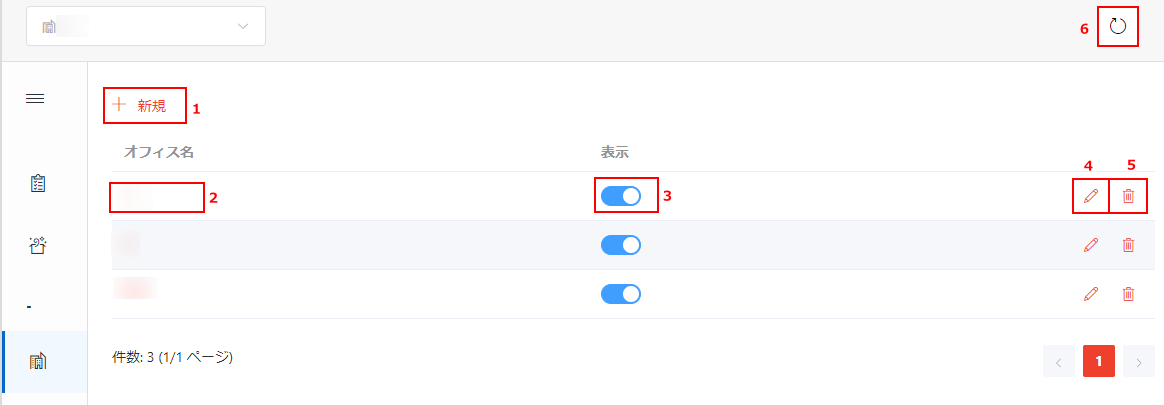Go to next page with right chevron

click(1139, 362)
